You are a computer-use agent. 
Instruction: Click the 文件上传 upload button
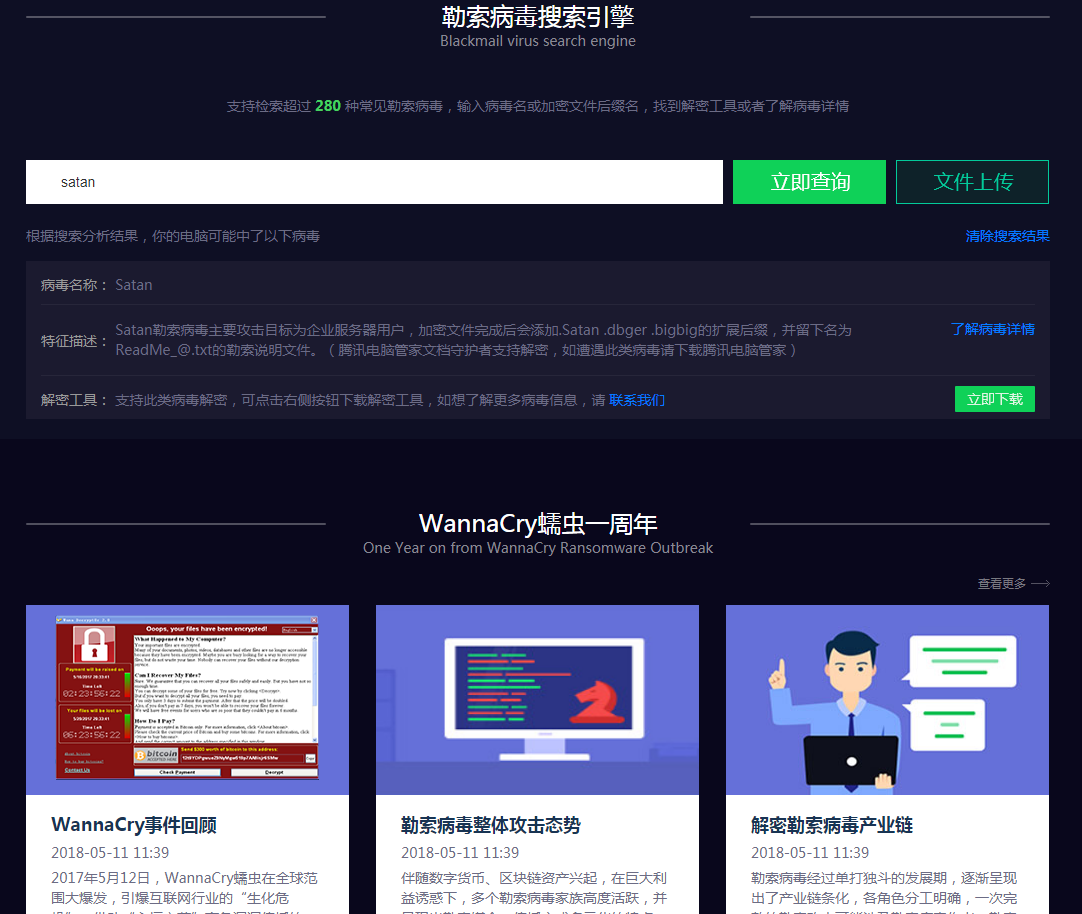(972, 182)
